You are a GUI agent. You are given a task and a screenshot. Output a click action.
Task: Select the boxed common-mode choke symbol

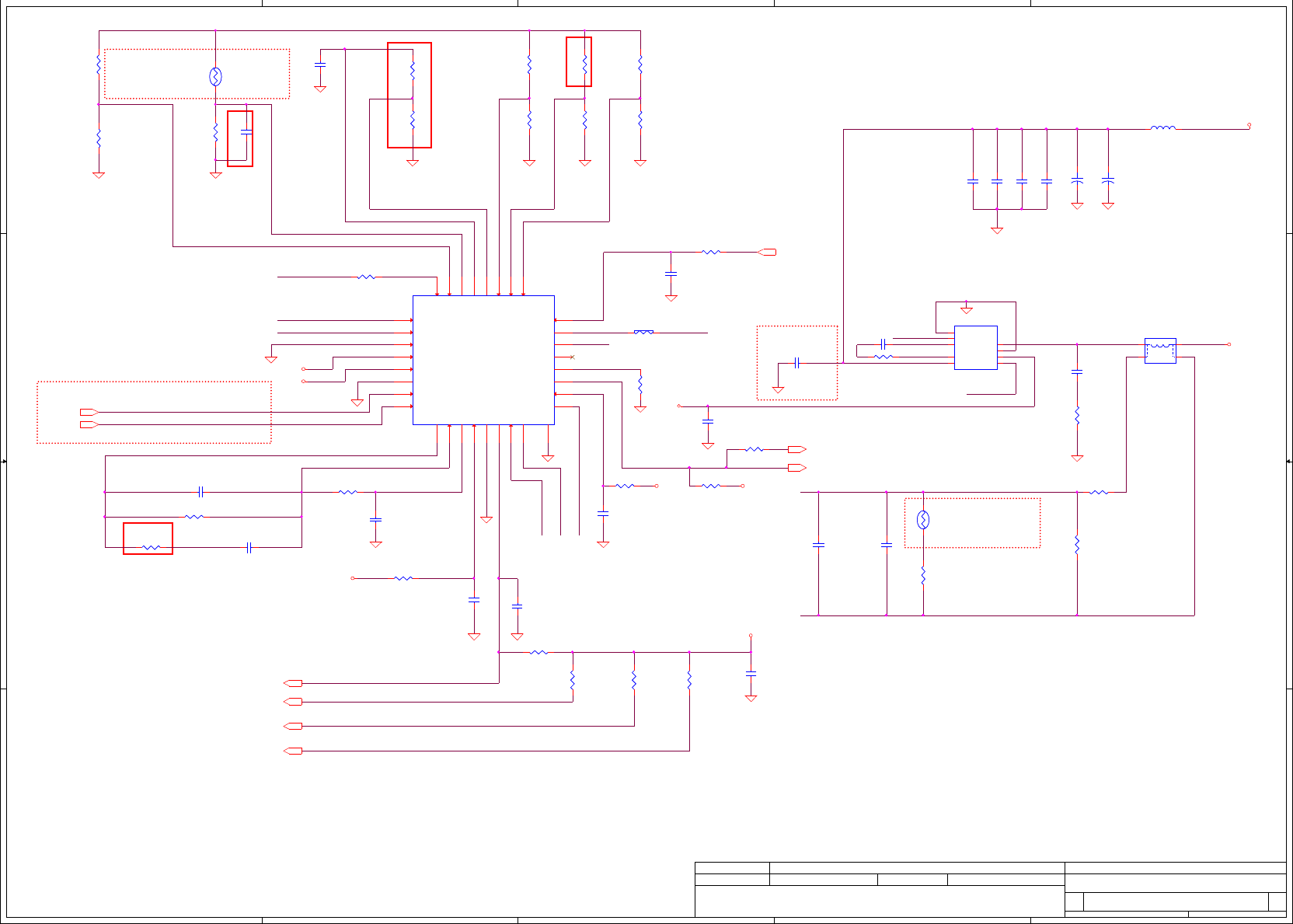point(1160,350)
